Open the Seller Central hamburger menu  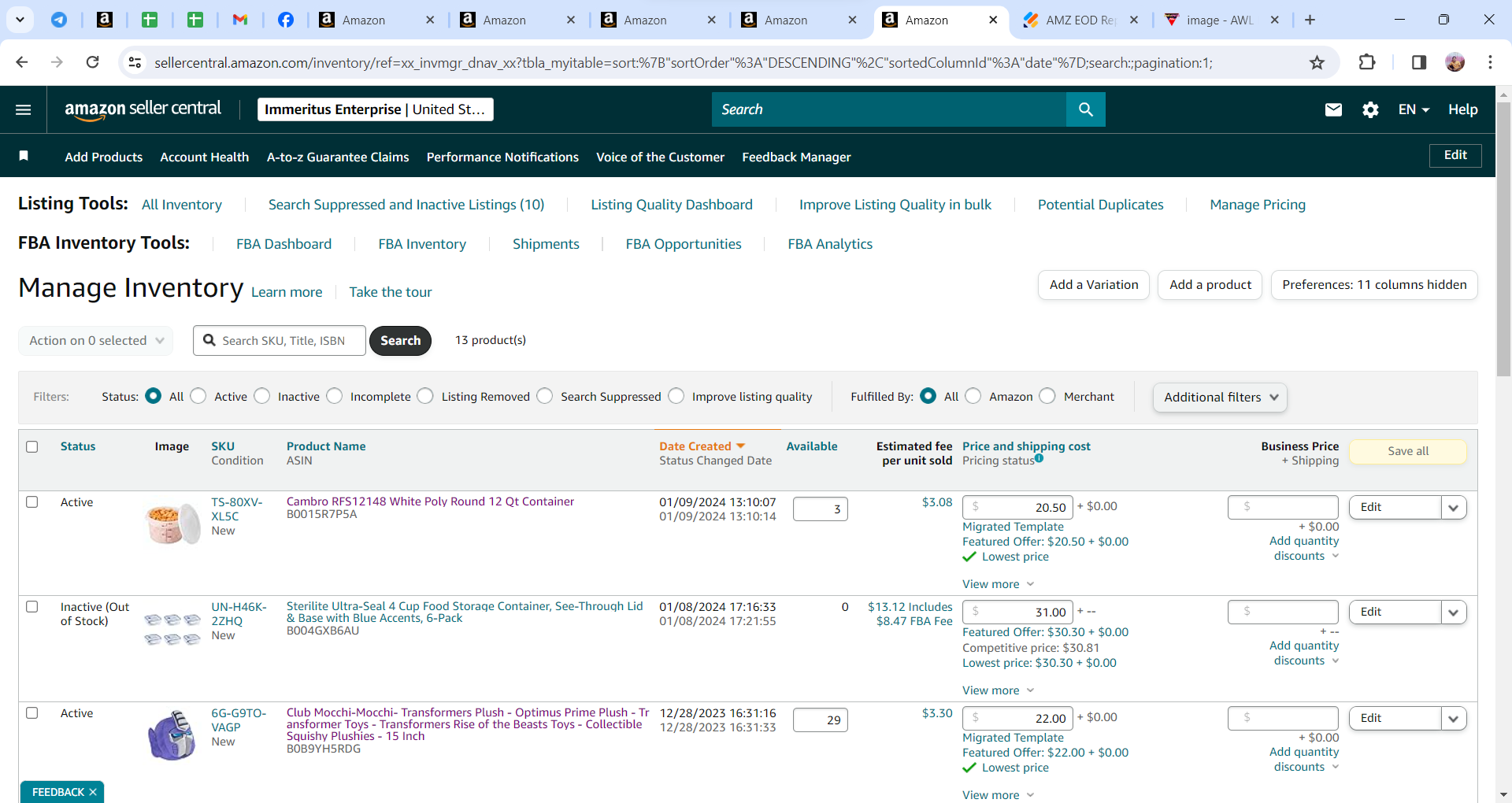(x=24, y=109)
